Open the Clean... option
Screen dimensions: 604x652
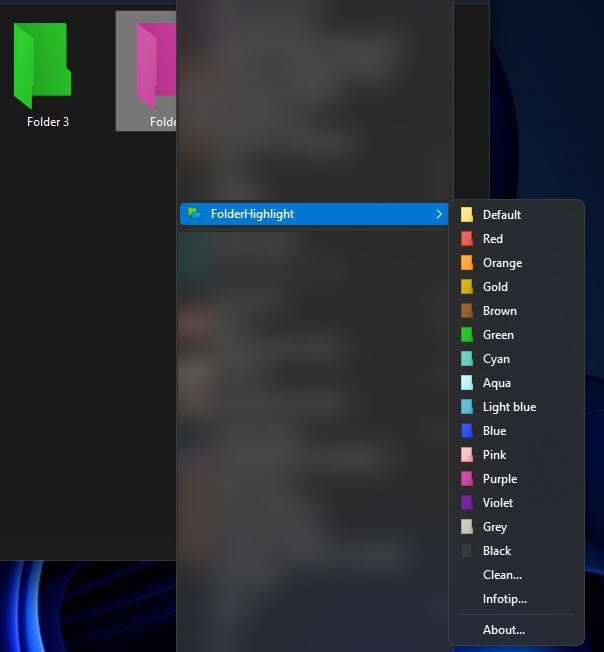pyautogui.click(x=517, y=575)
